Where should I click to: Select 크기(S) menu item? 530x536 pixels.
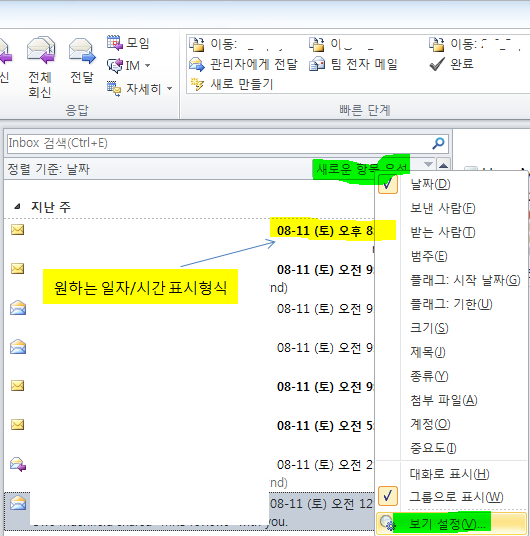[x=451, y=328]
